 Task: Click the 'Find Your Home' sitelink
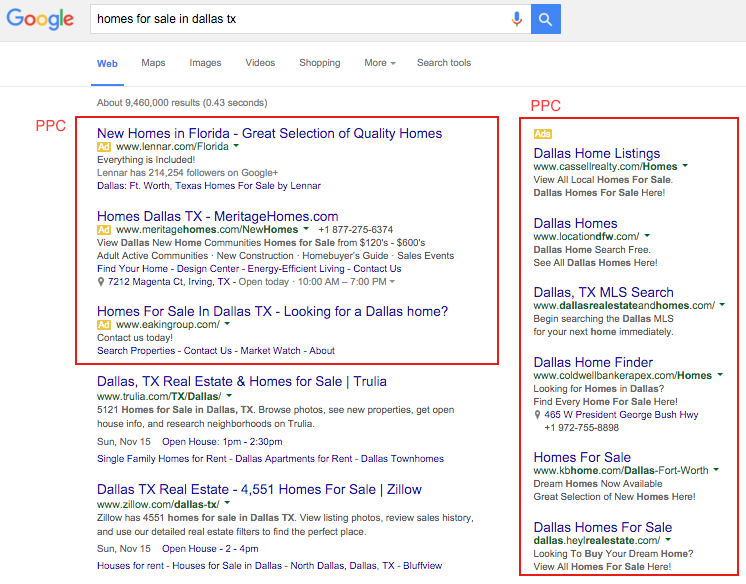[x=132, y=269]
